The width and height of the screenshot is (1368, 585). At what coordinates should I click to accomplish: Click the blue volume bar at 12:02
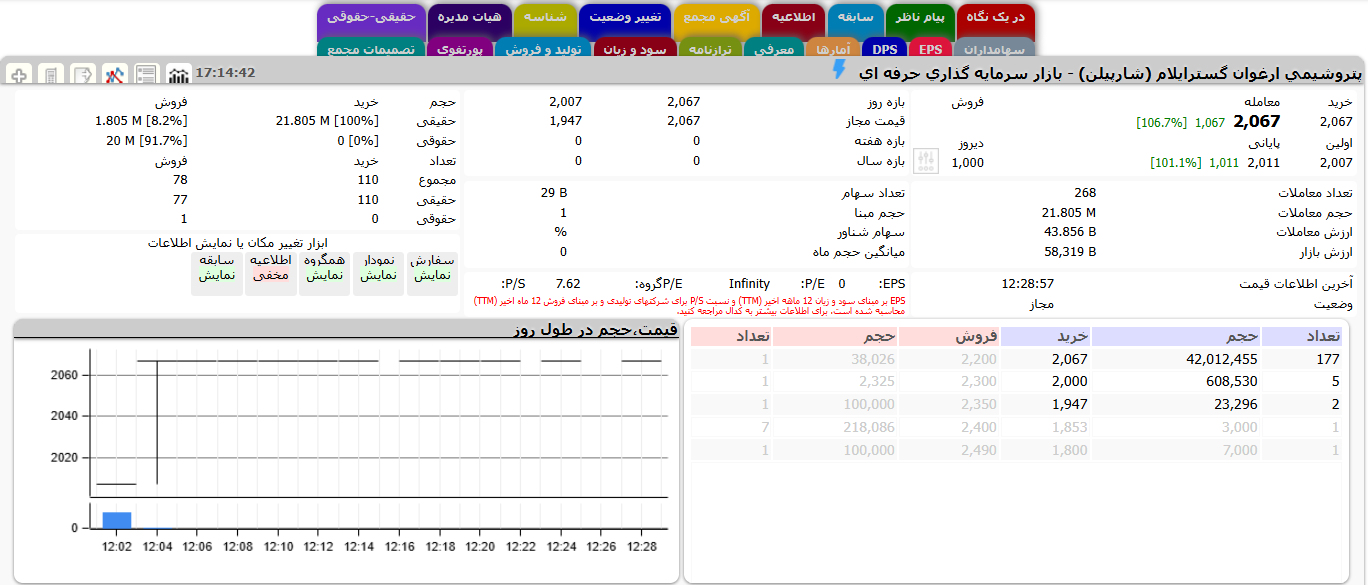(117, 520)
